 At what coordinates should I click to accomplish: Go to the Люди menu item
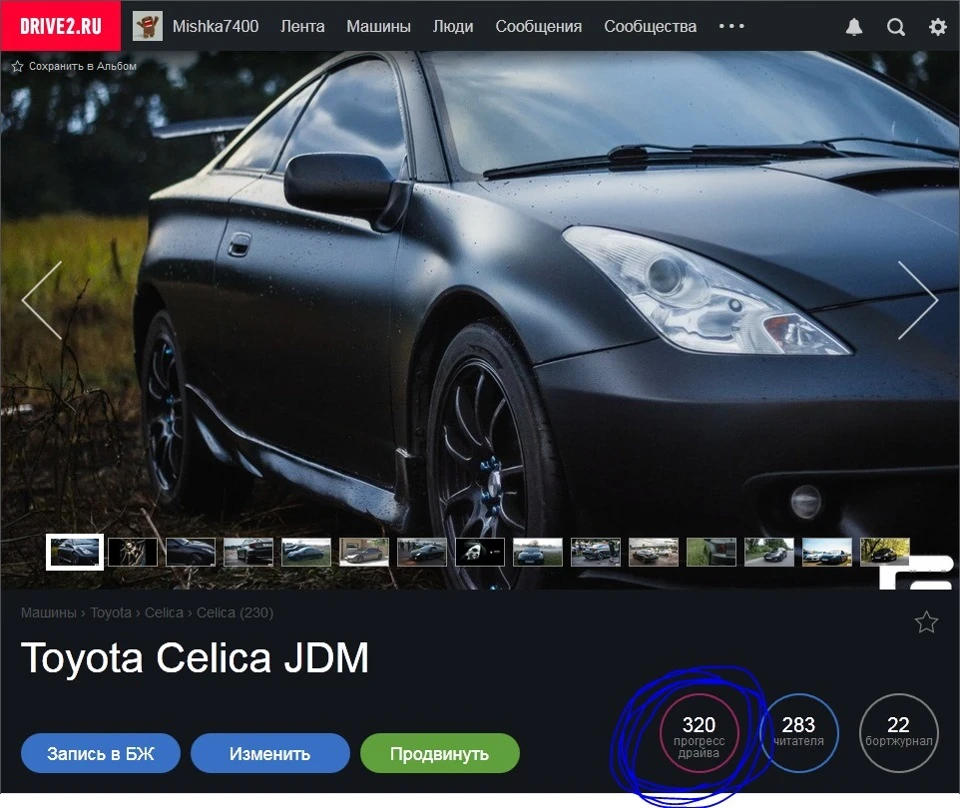[x=453, y=26]
